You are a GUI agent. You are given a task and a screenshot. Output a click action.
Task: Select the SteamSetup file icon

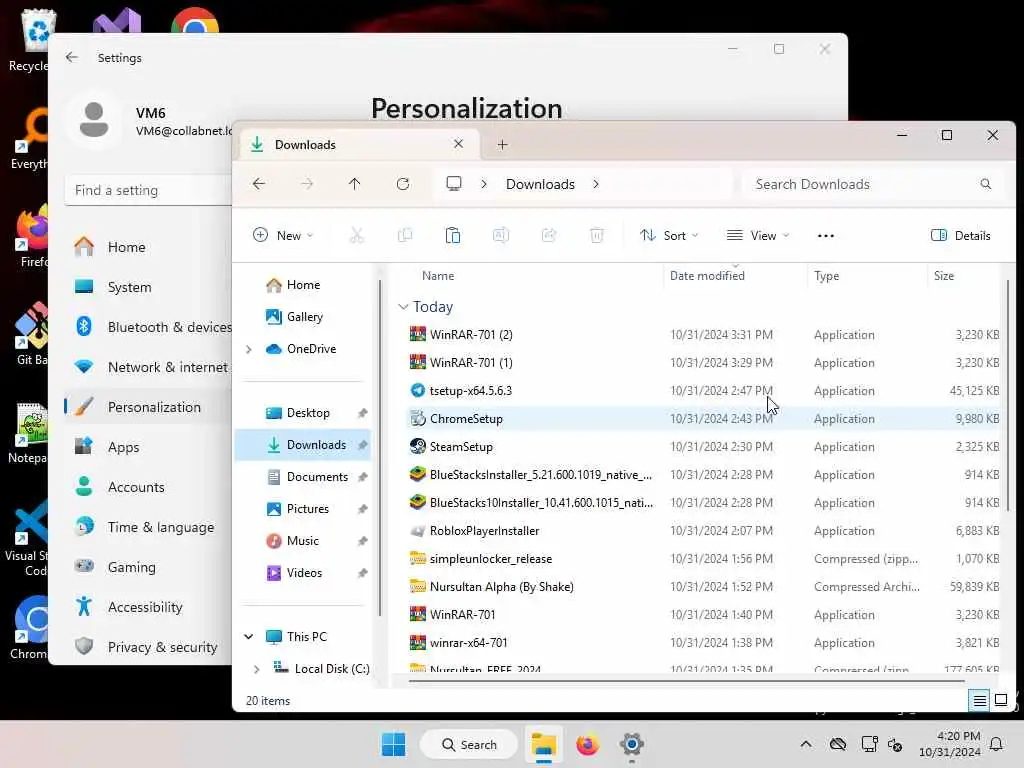(418, 447)
